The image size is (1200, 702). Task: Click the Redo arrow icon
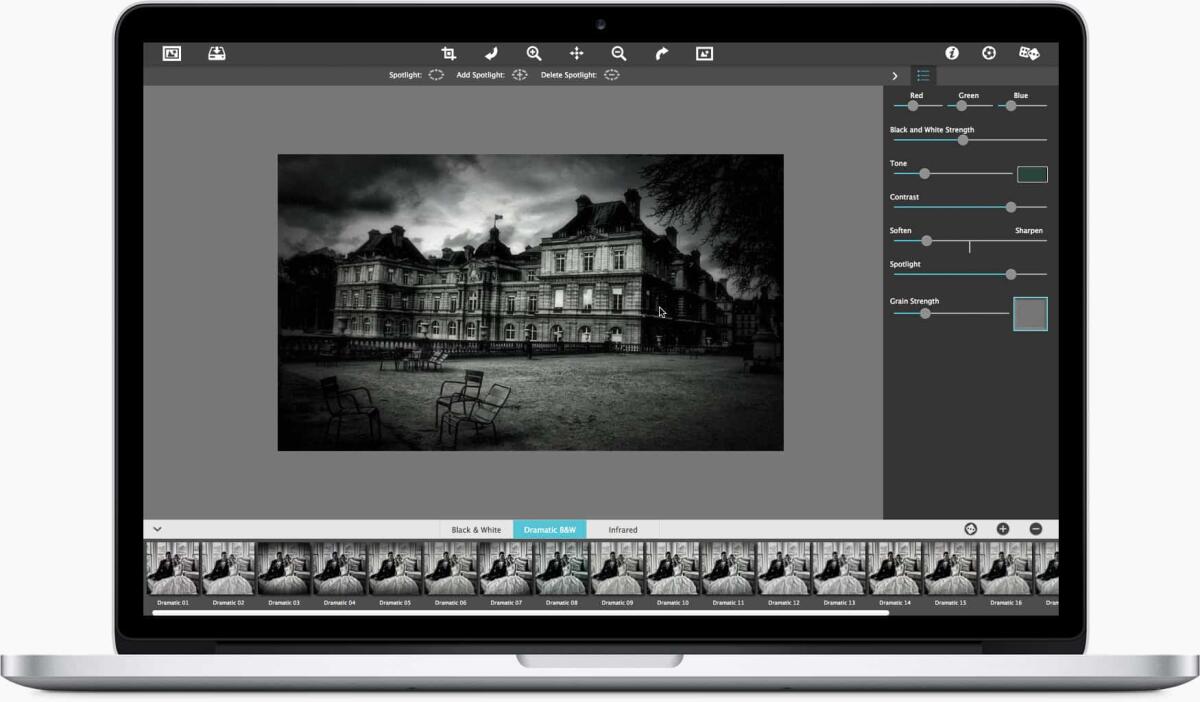pos(661,53)
